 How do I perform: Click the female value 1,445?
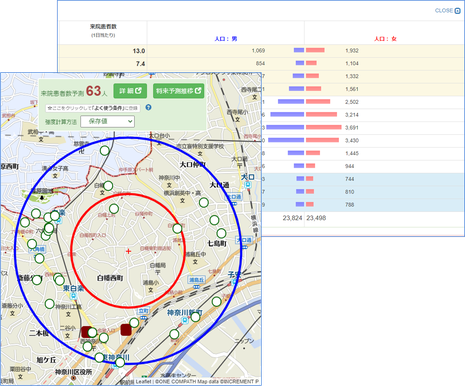(352, 153)
